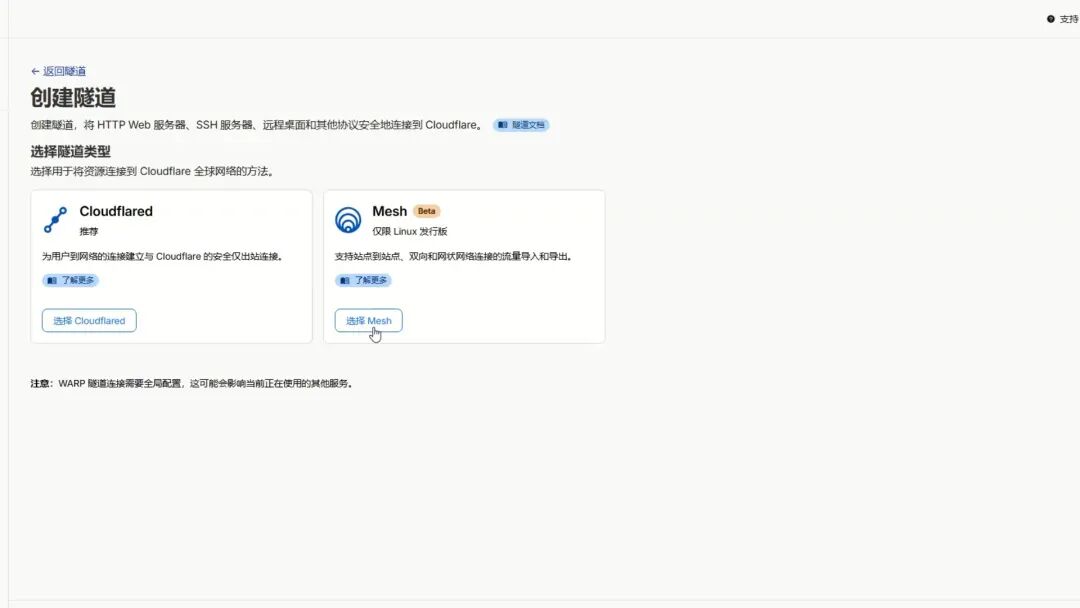
Task: Open 了解更多 under Cloudflared
Action: pos(70,280)
